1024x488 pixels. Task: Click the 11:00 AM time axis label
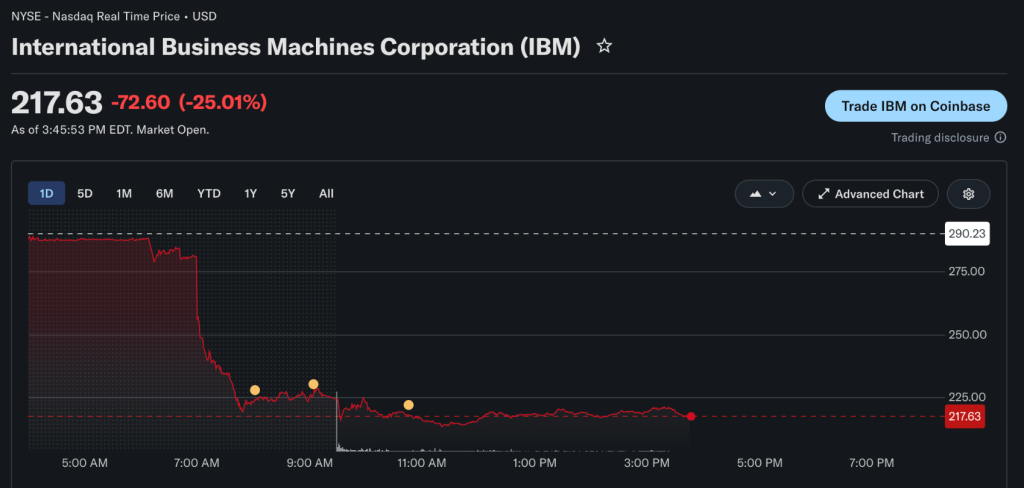coord(422,463)
